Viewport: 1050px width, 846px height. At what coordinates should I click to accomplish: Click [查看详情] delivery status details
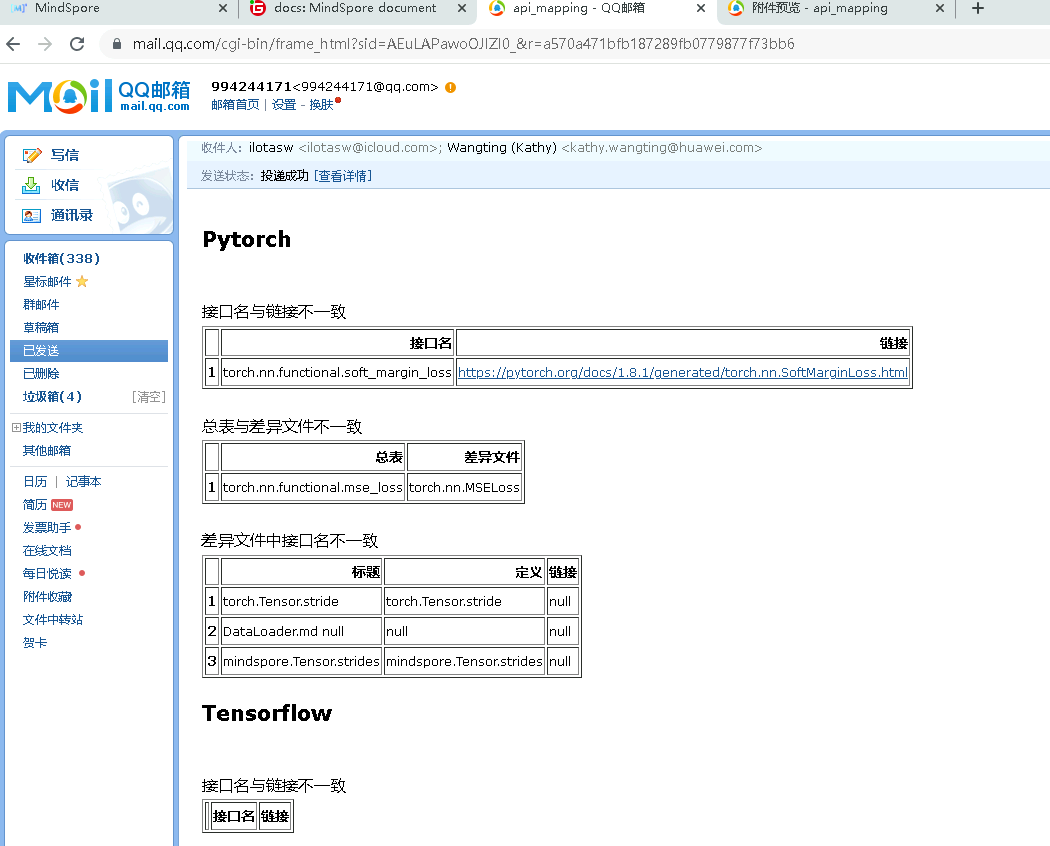(343, 176)
